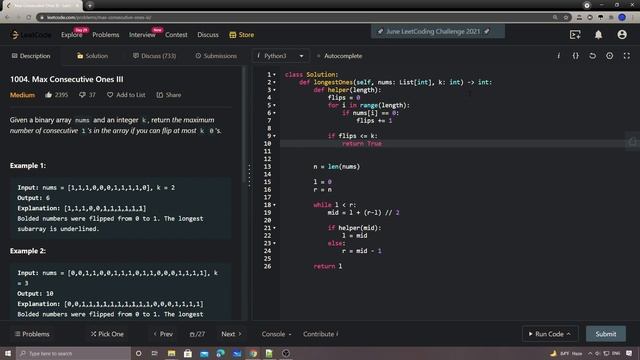Open the Discuss nav item
640x360 pixels.
tap(208, 35)
